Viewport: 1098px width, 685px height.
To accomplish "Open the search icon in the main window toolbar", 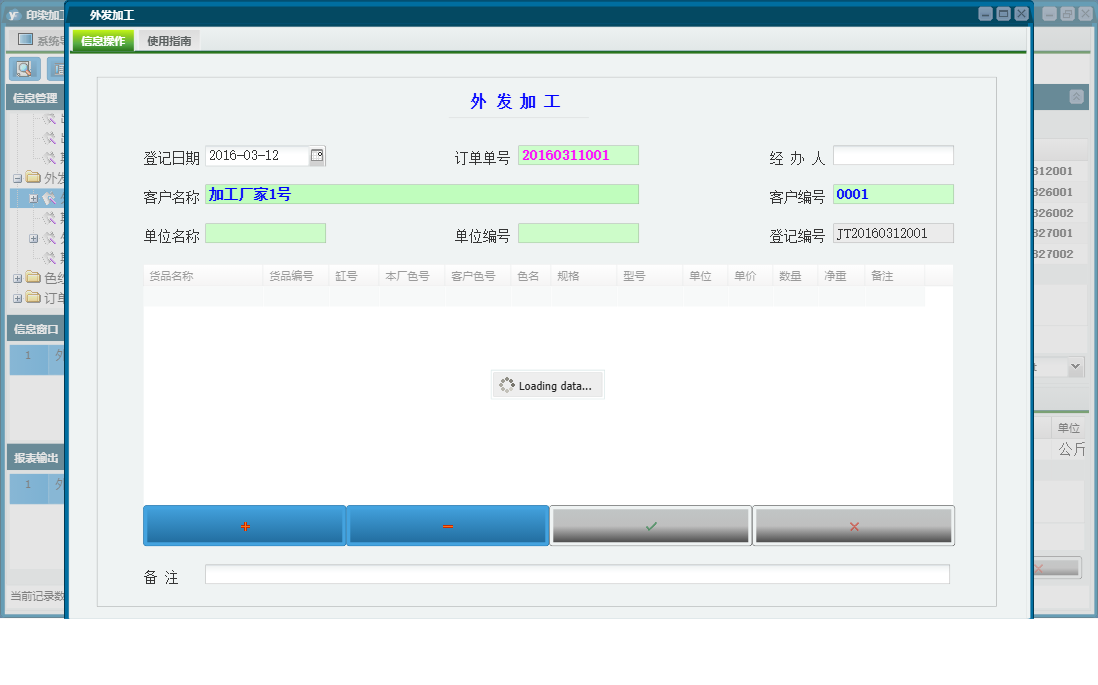I will [24, 69].
